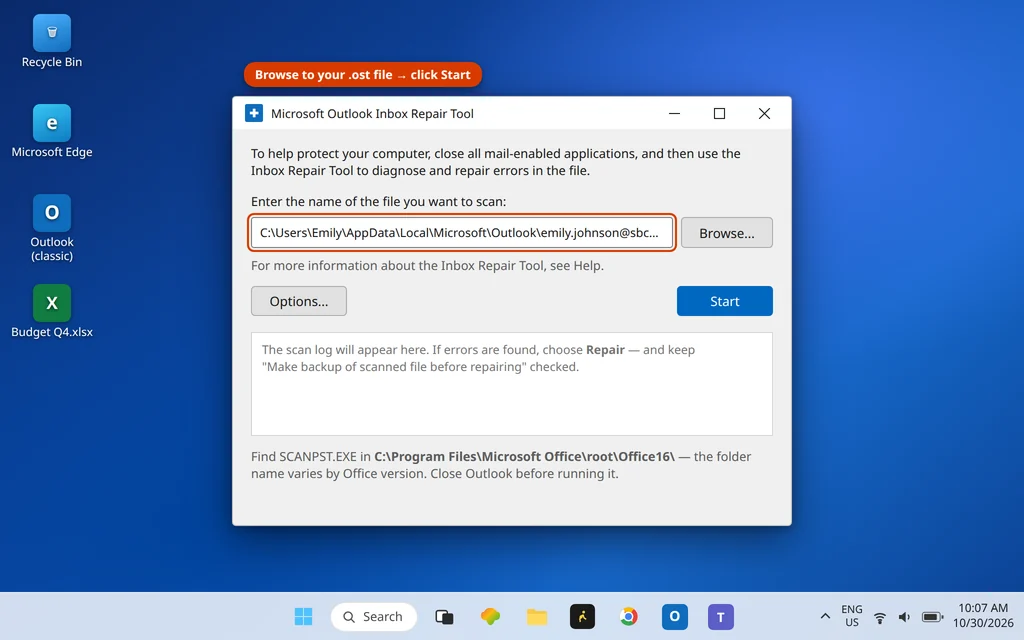The image size is (1024, 640).
Task: Click the black running-figure taskbar app
Action: (583, 616)
